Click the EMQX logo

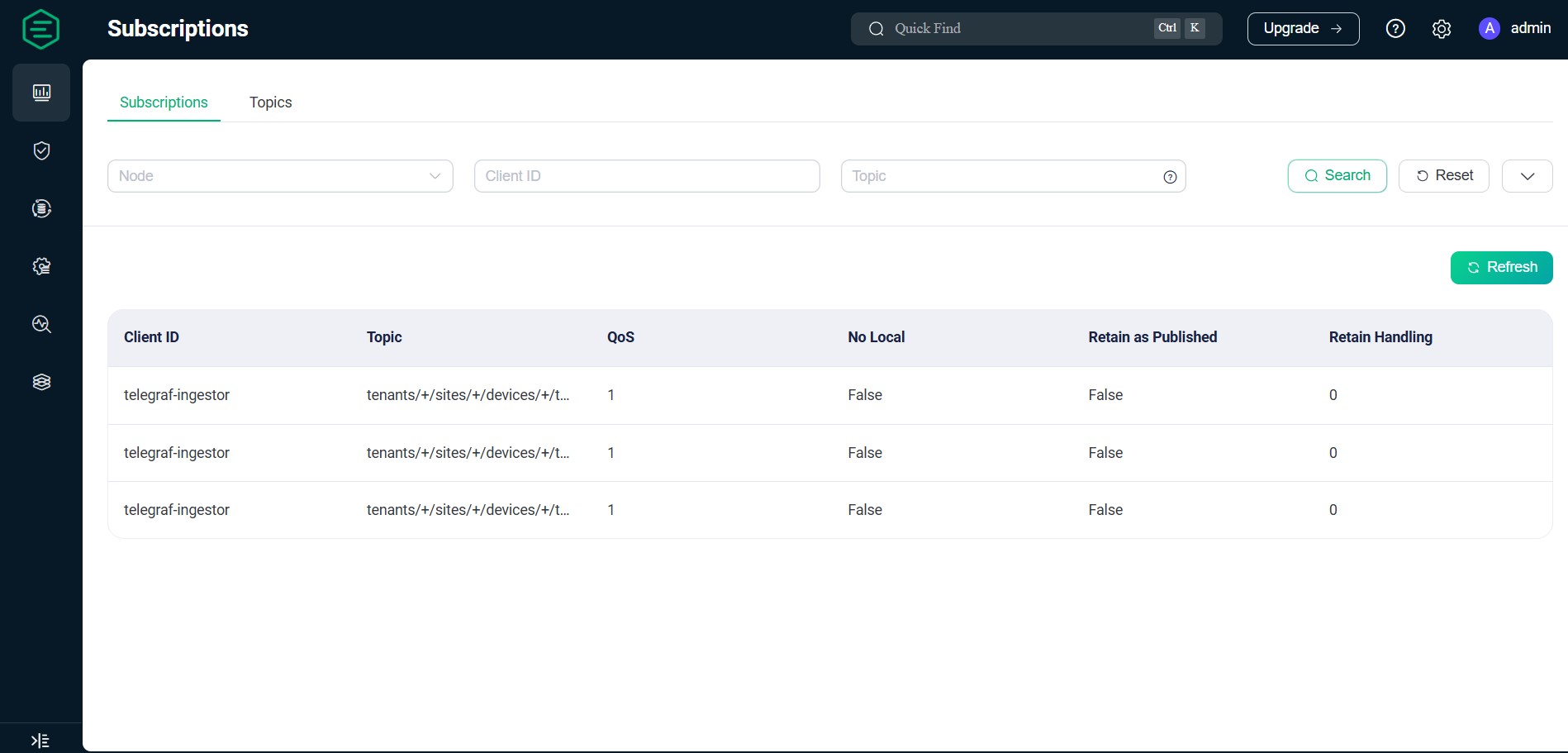[x=40, y=29]
